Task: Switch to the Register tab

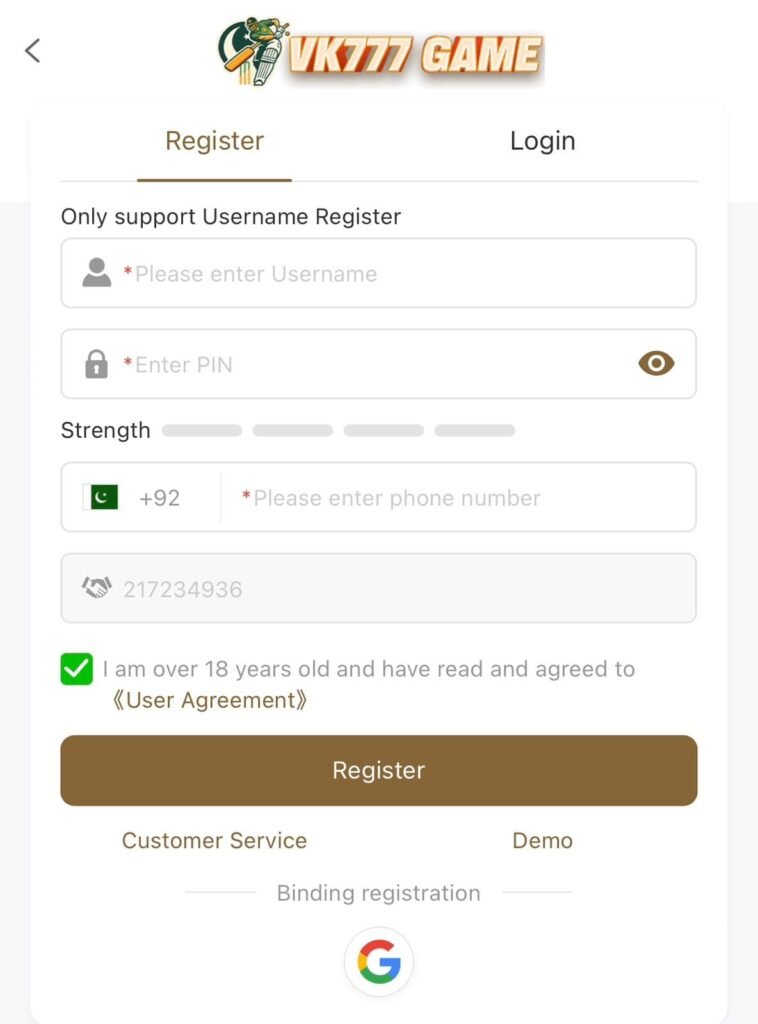Action: 214,141
